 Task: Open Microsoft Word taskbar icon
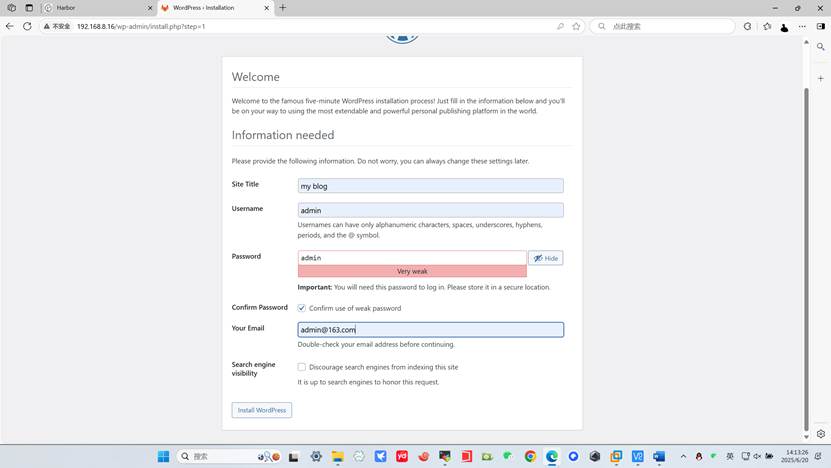(x=659, y=456)
